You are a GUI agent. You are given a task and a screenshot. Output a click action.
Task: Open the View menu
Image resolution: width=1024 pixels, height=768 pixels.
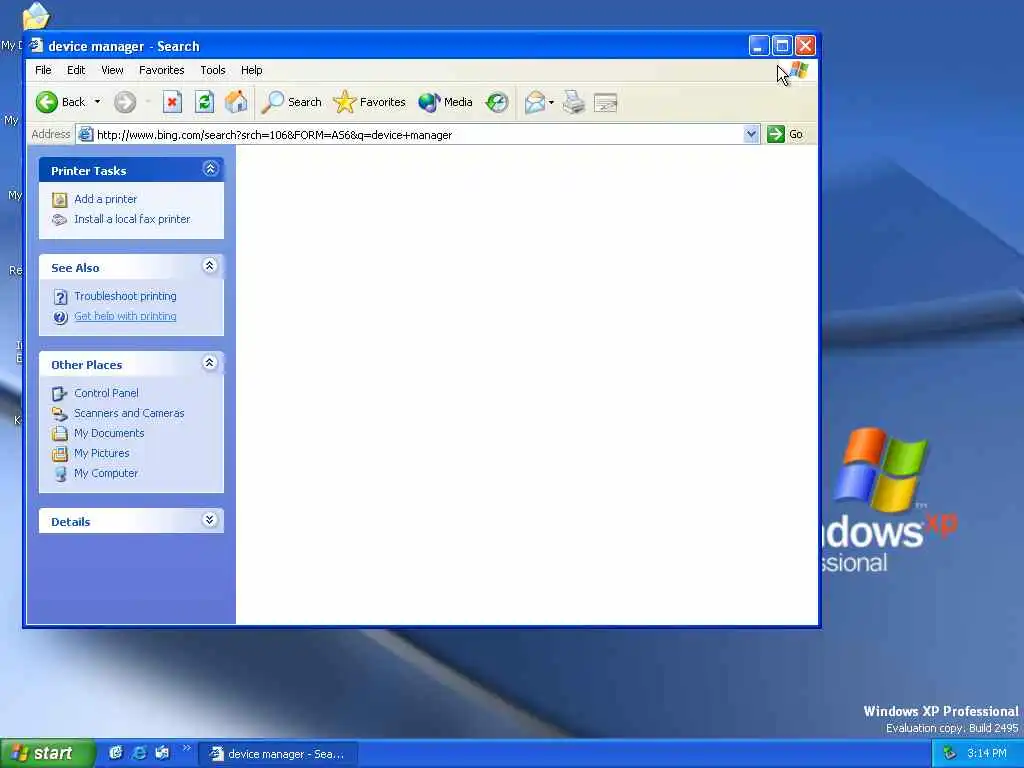[x=112, y=70]
